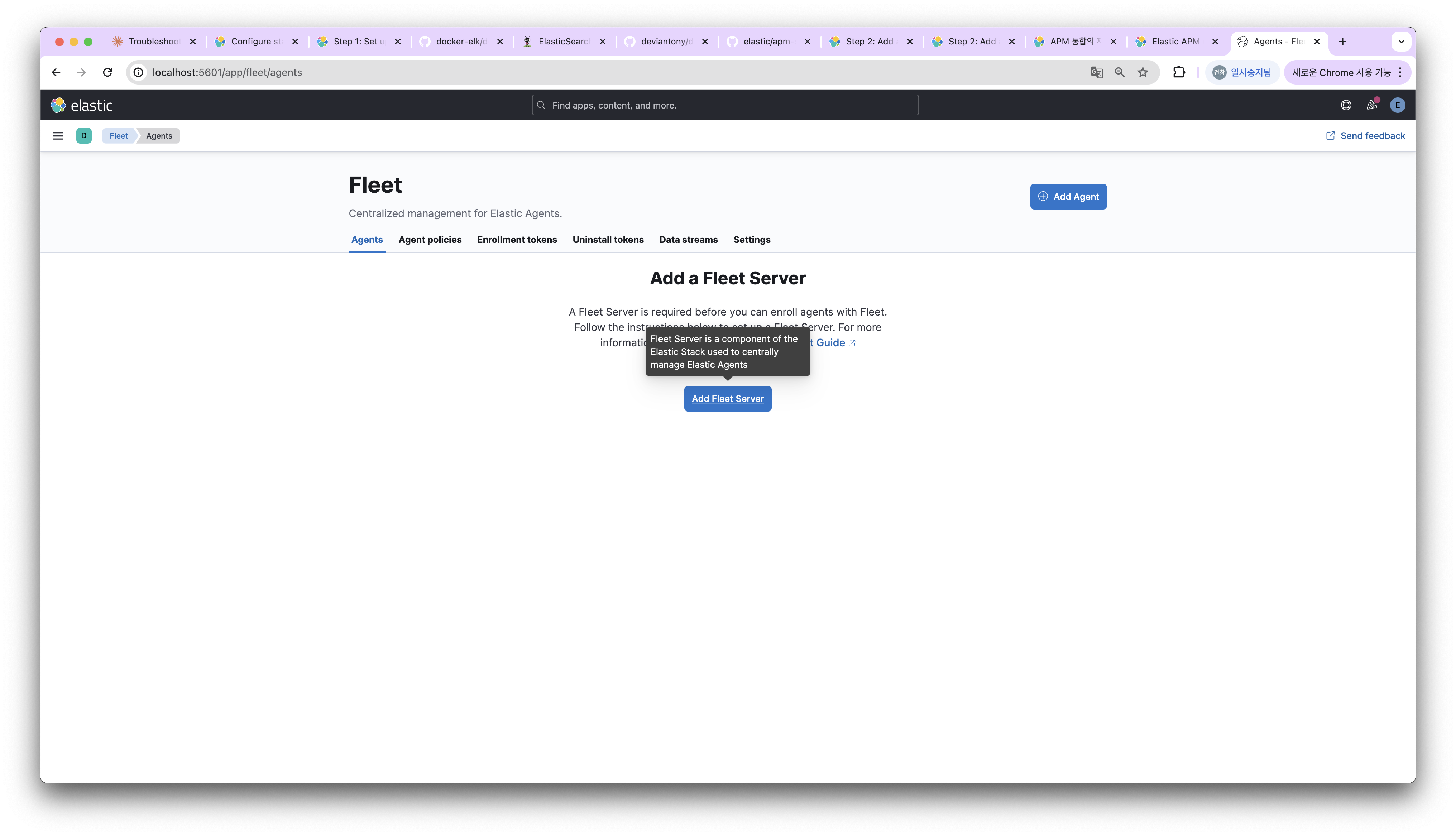
Task: Open the Enrollment tokens tab
Action: [517, 240]
